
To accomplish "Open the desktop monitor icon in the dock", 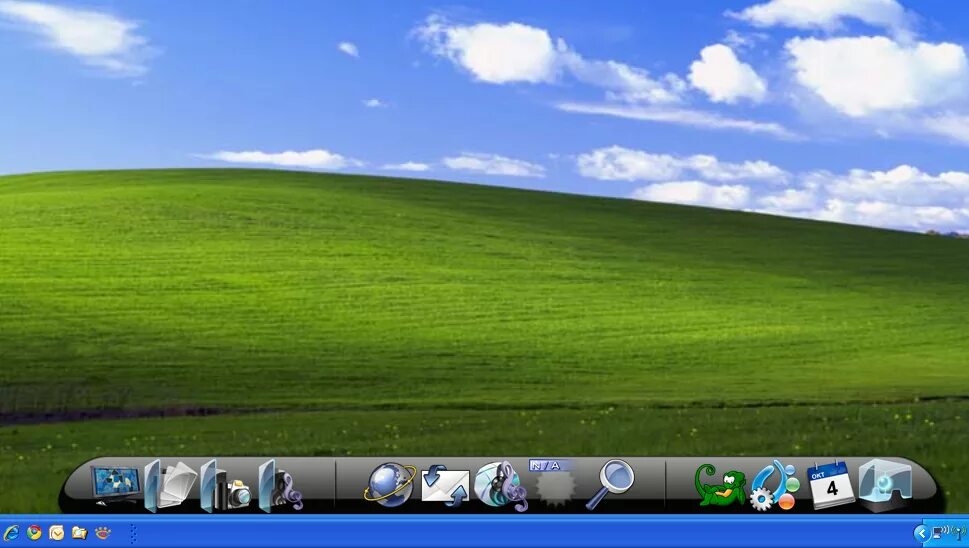I will [116, 485].
